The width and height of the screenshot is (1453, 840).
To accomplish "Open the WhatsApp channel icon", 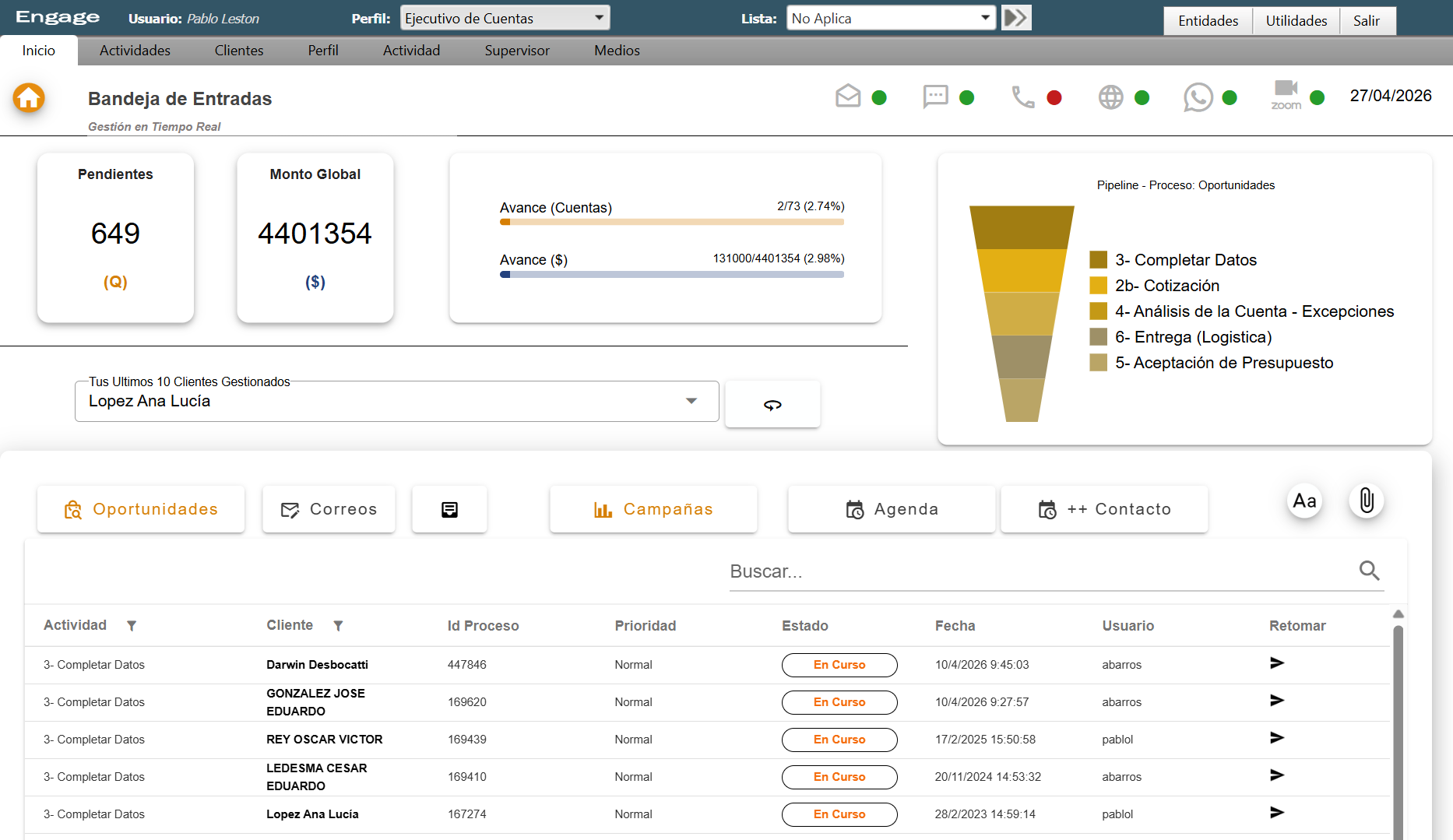I will (x=1198, y=97).
